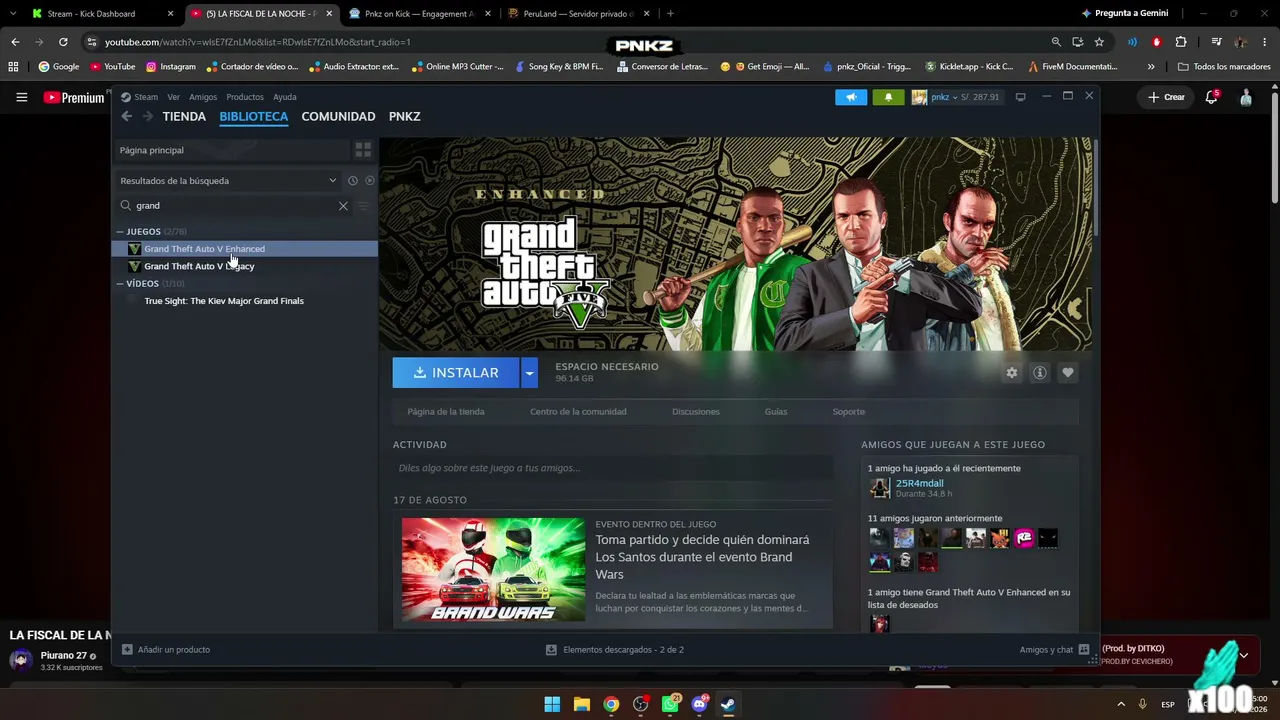Open the Amigos menu in Steam
The height and width of the screenshot is (720, 1280).
pos(203,97)
